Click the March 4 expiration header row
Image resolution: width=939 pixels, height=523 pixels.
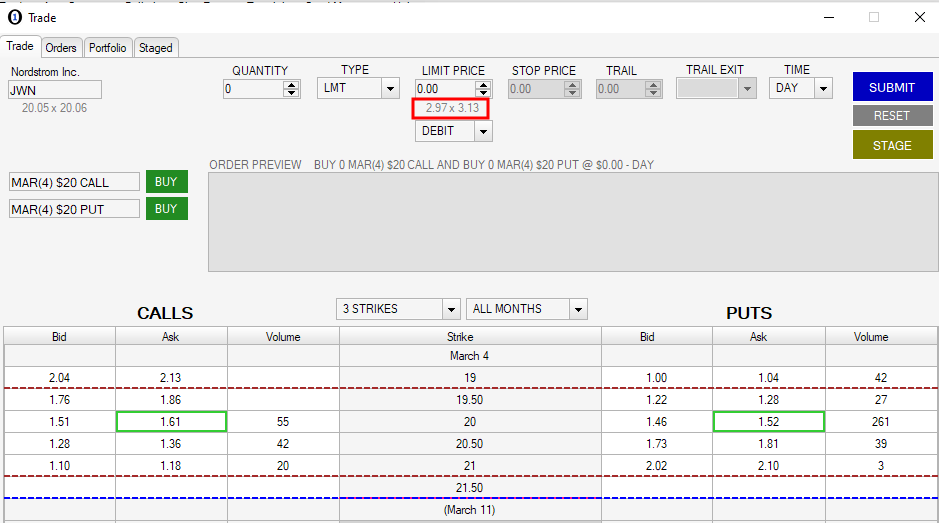[470, 356]
